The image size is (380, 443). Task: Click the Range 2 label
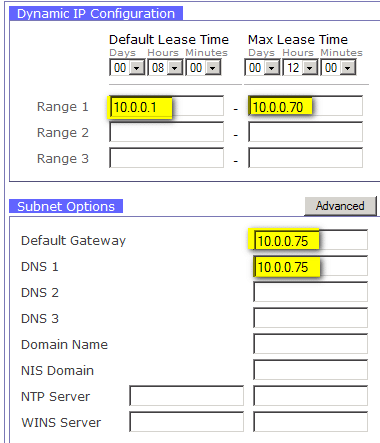(63, 133)
